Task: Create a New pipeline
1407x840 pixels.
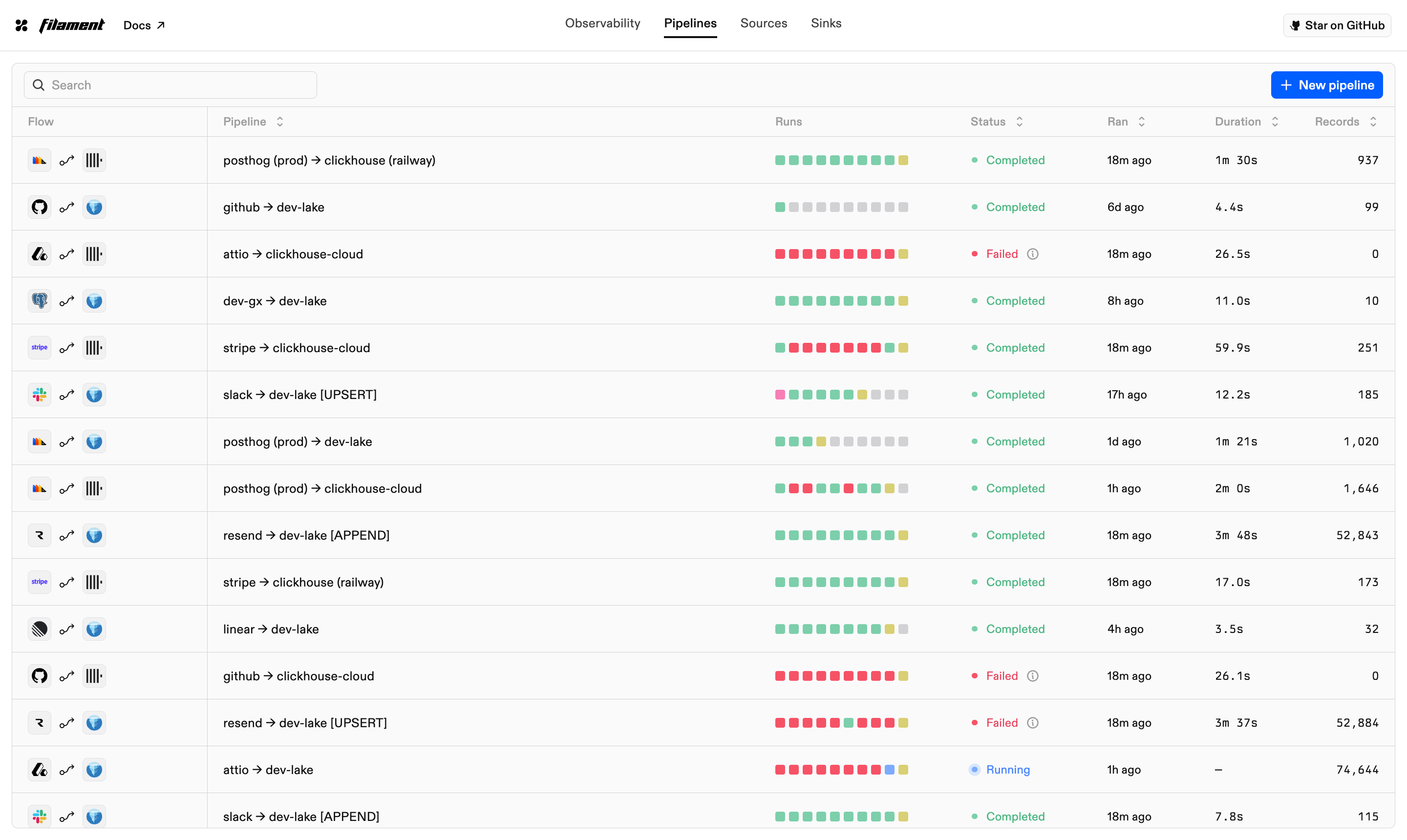Action: tap(1326, 85)
